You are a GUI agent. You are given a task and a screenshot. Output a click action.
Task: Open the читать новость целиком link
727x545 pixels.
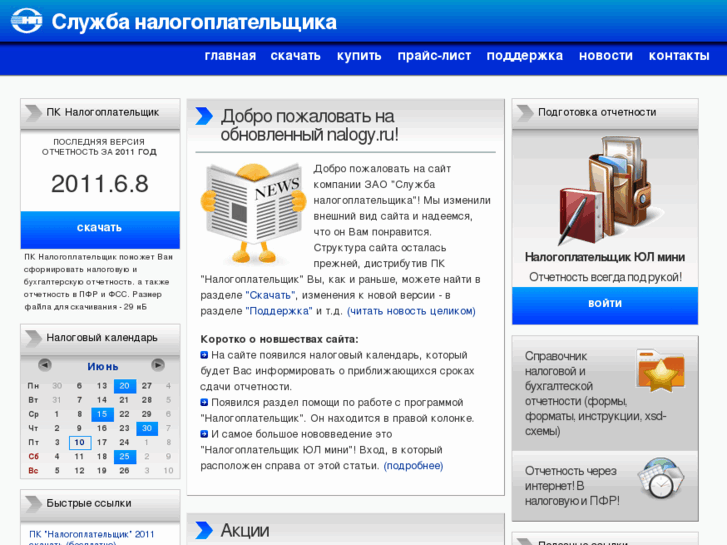pyautogui.click(x=411, y=311)
